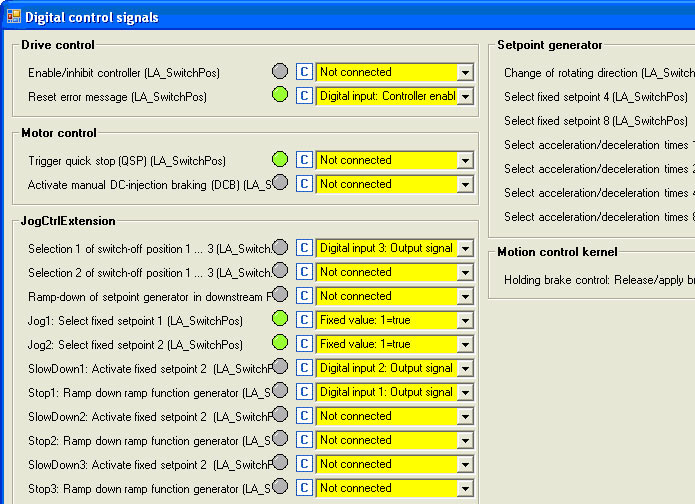
Task: Click green status indicator for Jog2 setpoint
Action: click(280, 344)
